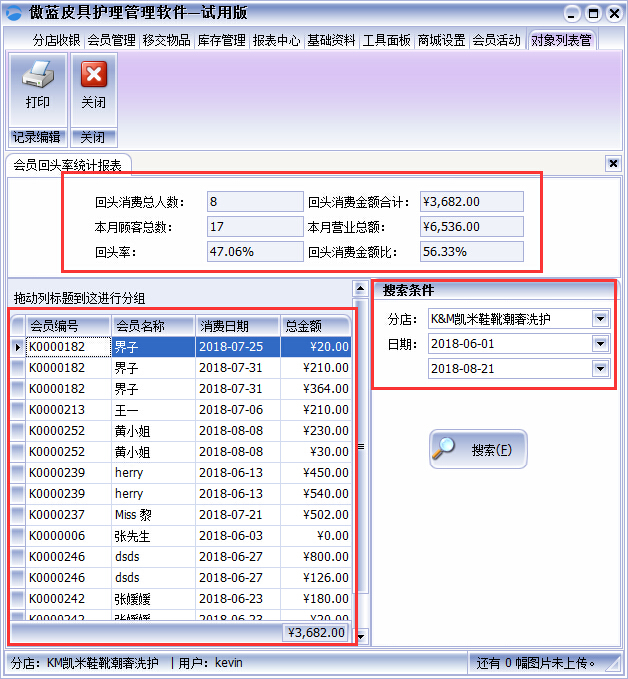The image size is (628, 679).
Task: Click the magnifier Search (搜索) button
Action: (x=478, y=450)
